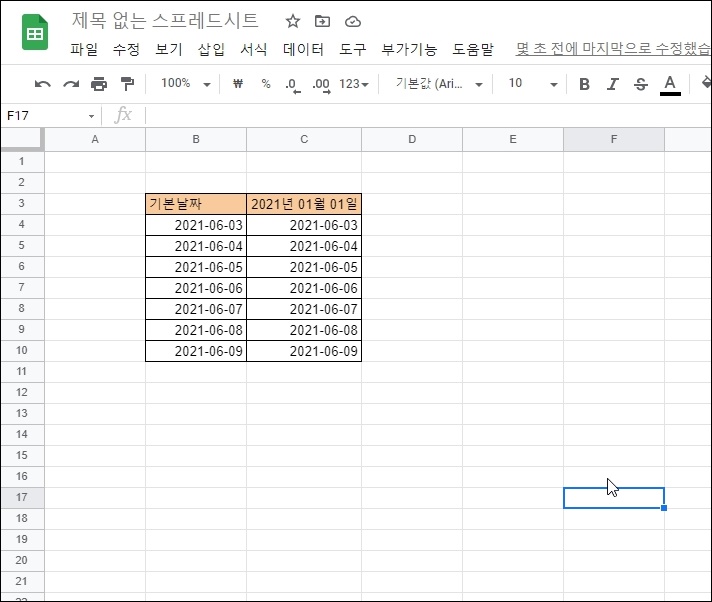The image size is (712, 602).
Task: Expand the name box dropdown arrow
Action: 91,116
